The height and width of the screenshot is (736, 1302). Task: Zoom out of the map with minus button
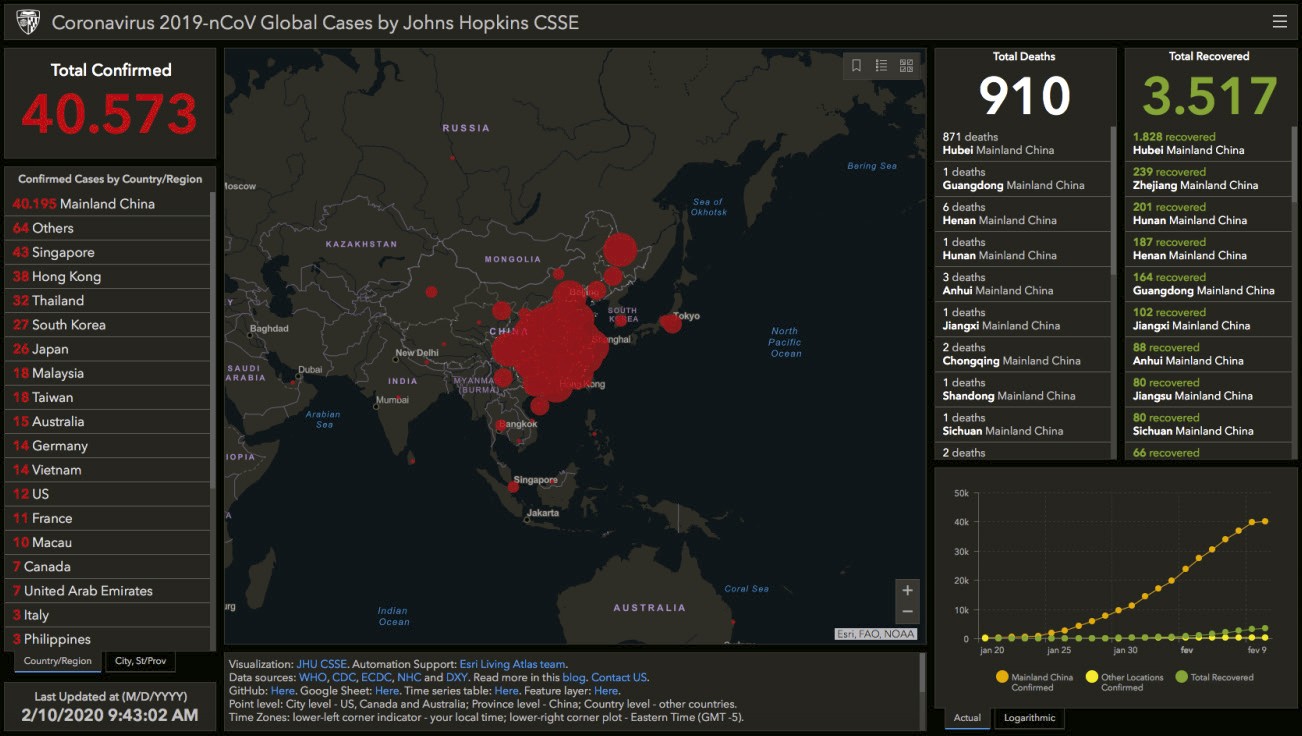pyautogui.click(x=907, y=612)
